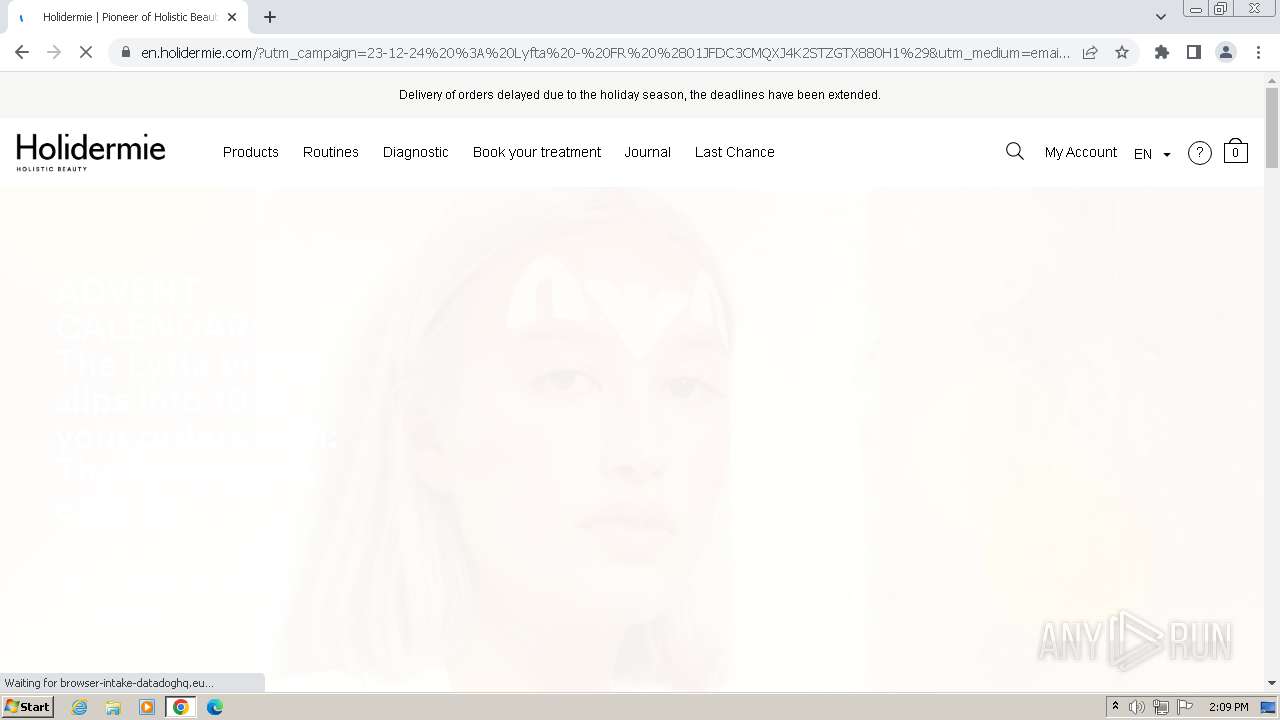The width and height of the screenshot is (1280, 720).
Task: Visit the Last Chance section
Action: (x=735, y=152)
